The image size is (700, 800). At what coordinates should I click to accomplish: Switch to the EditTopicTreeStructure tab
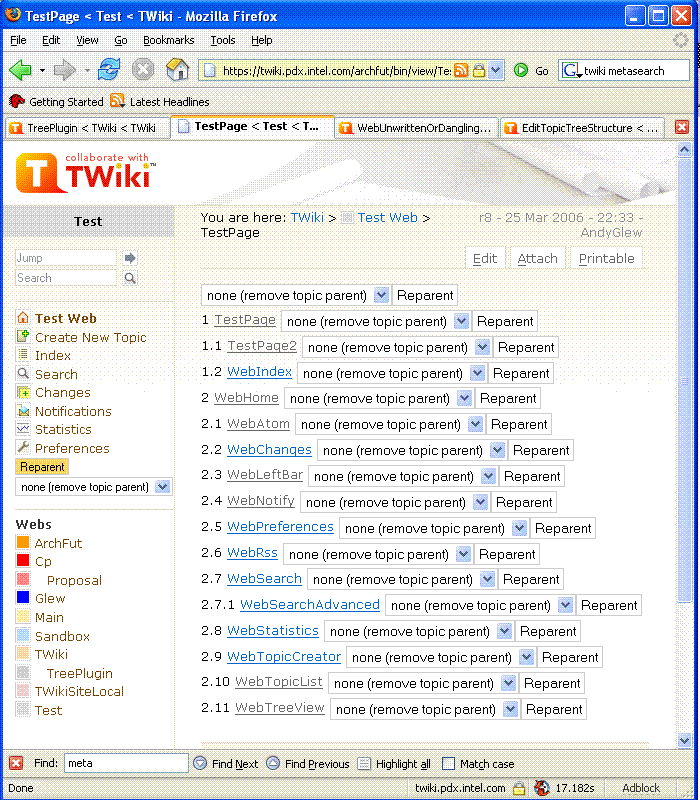click(x=583, y=128)
